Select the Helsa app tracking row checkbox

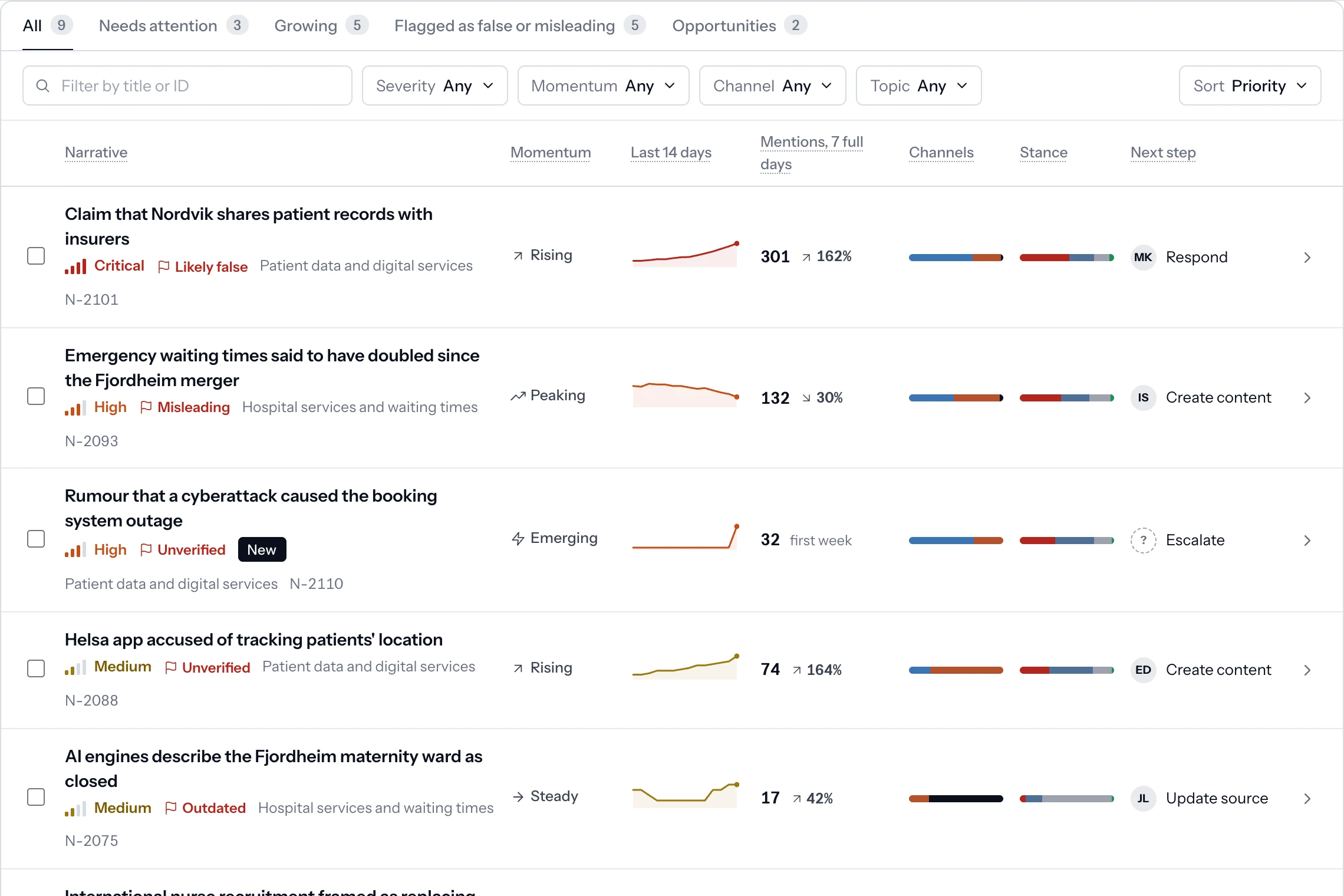[x=36, y=668]
